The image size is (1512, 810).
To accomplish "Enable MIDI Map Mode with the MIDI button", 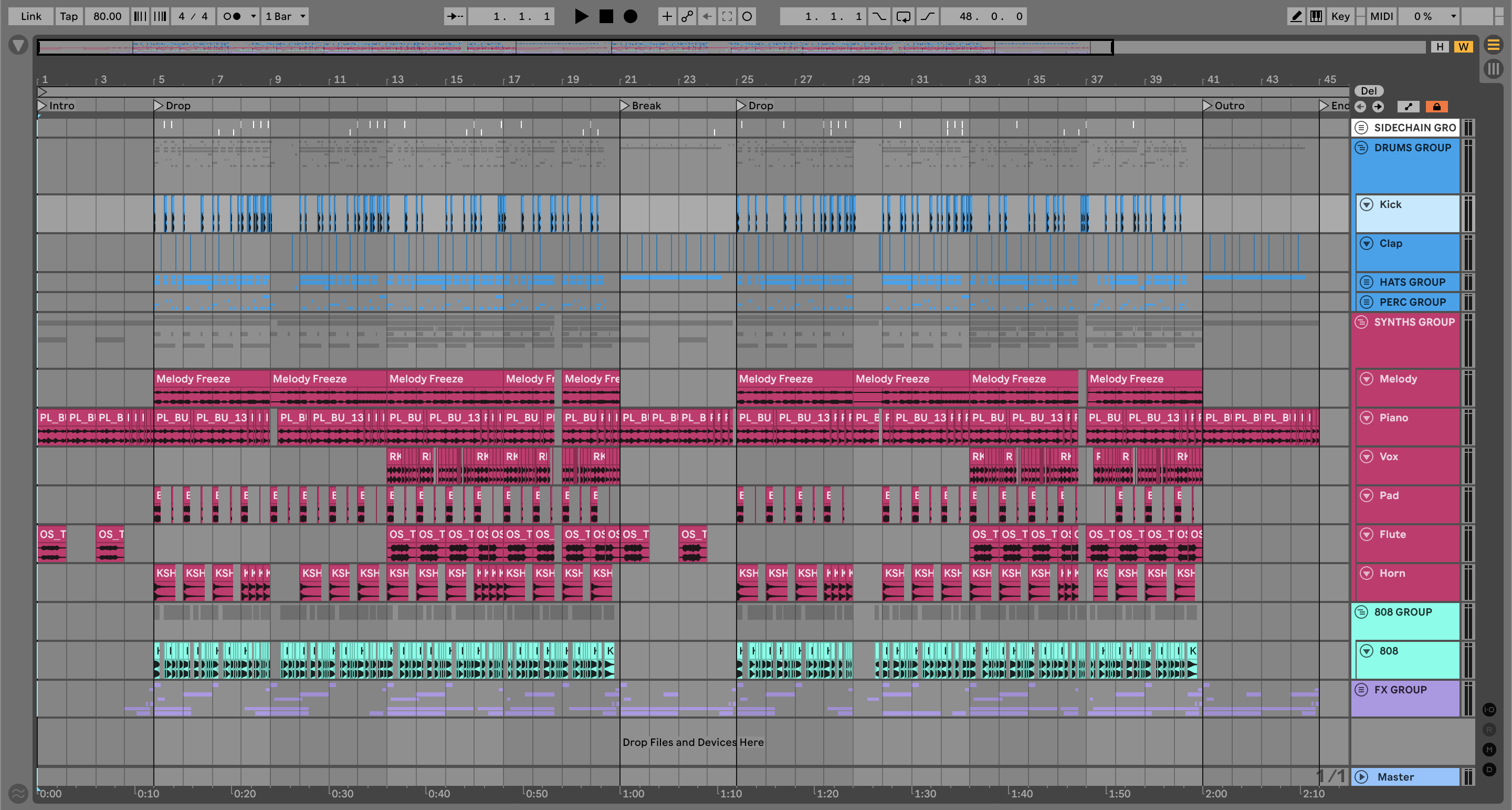I will [x=1381, y=16].
